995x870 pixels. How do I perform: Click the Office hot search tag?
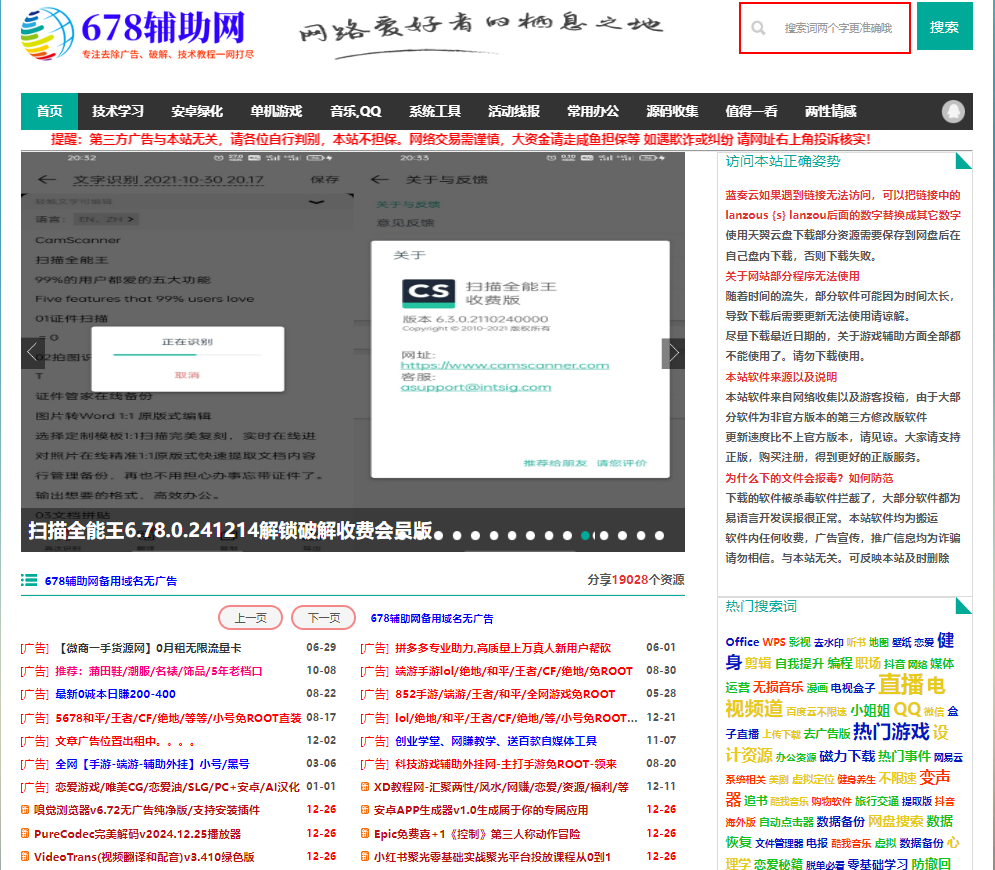point(742,642)
